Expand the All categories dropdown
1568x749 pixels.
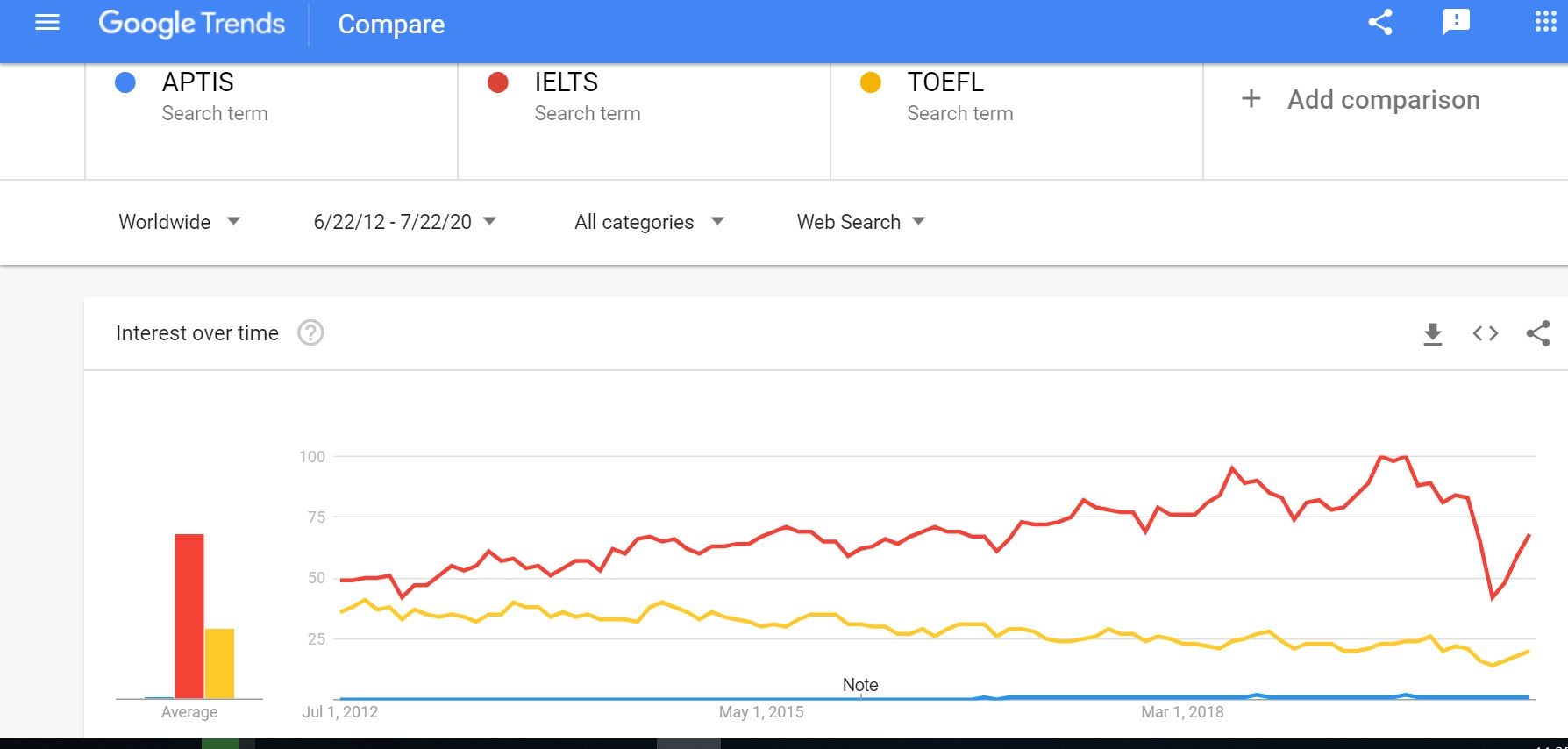pyautogui.click(x=649, y=222)
